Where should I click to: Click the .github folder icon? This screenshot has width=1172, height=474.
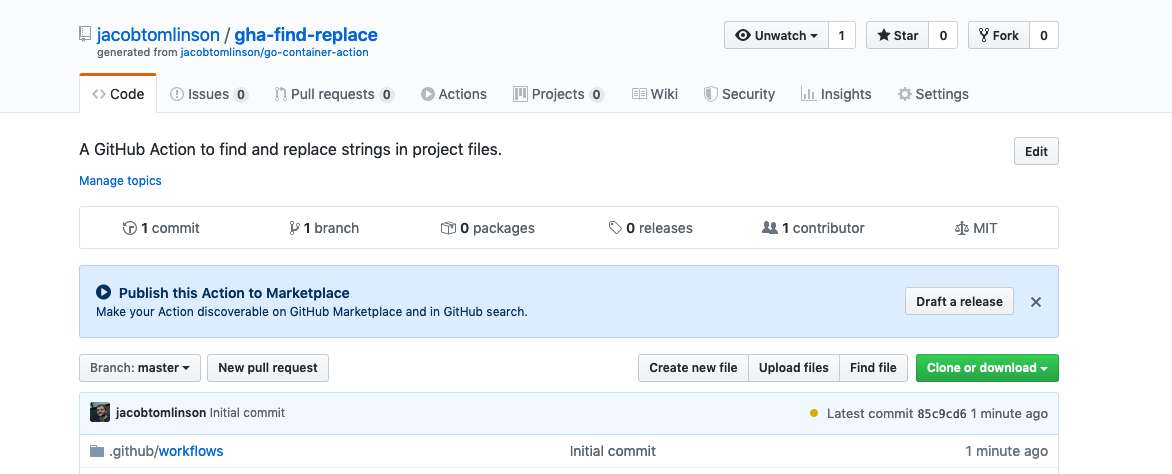point(97,451)
